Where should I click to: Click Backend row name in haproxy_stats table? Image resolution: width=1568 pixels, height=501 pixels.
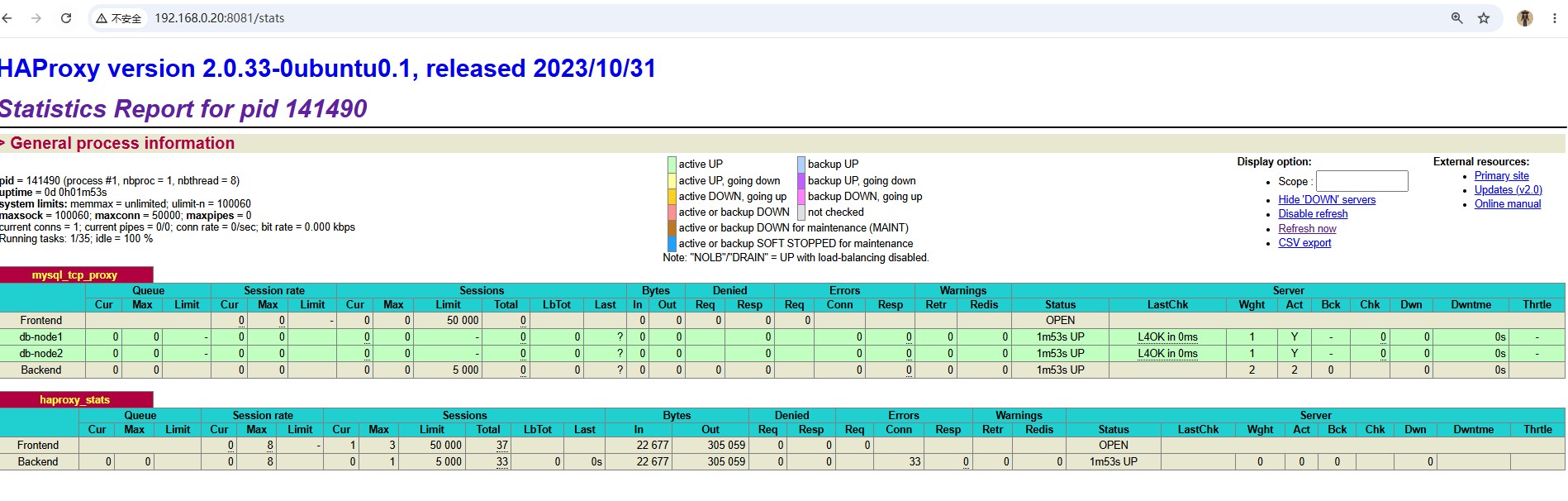coord(38,462)
